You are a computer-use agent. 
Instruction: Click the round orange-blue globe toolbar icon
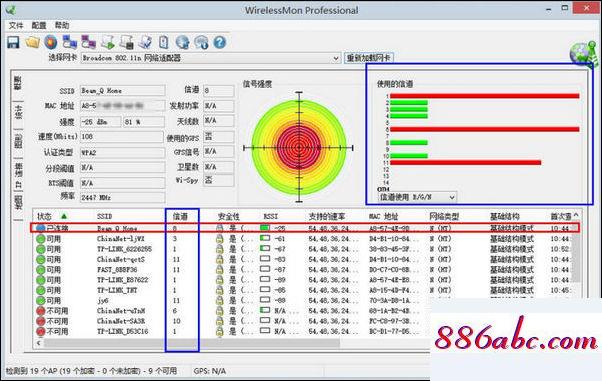51,42
